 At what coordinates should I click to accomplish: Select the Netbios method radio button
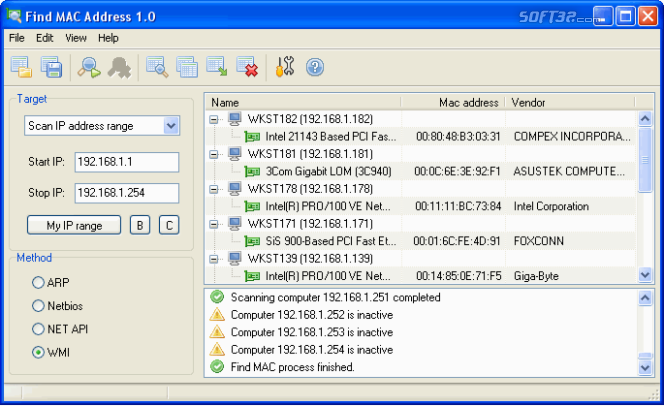[x=38, y=306]
